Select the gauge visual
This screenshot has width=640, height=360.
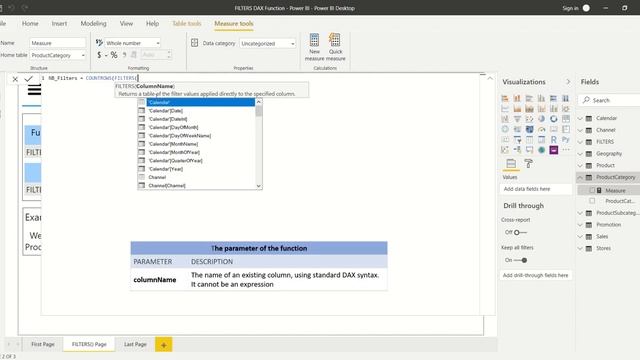(x=541, y=129)
